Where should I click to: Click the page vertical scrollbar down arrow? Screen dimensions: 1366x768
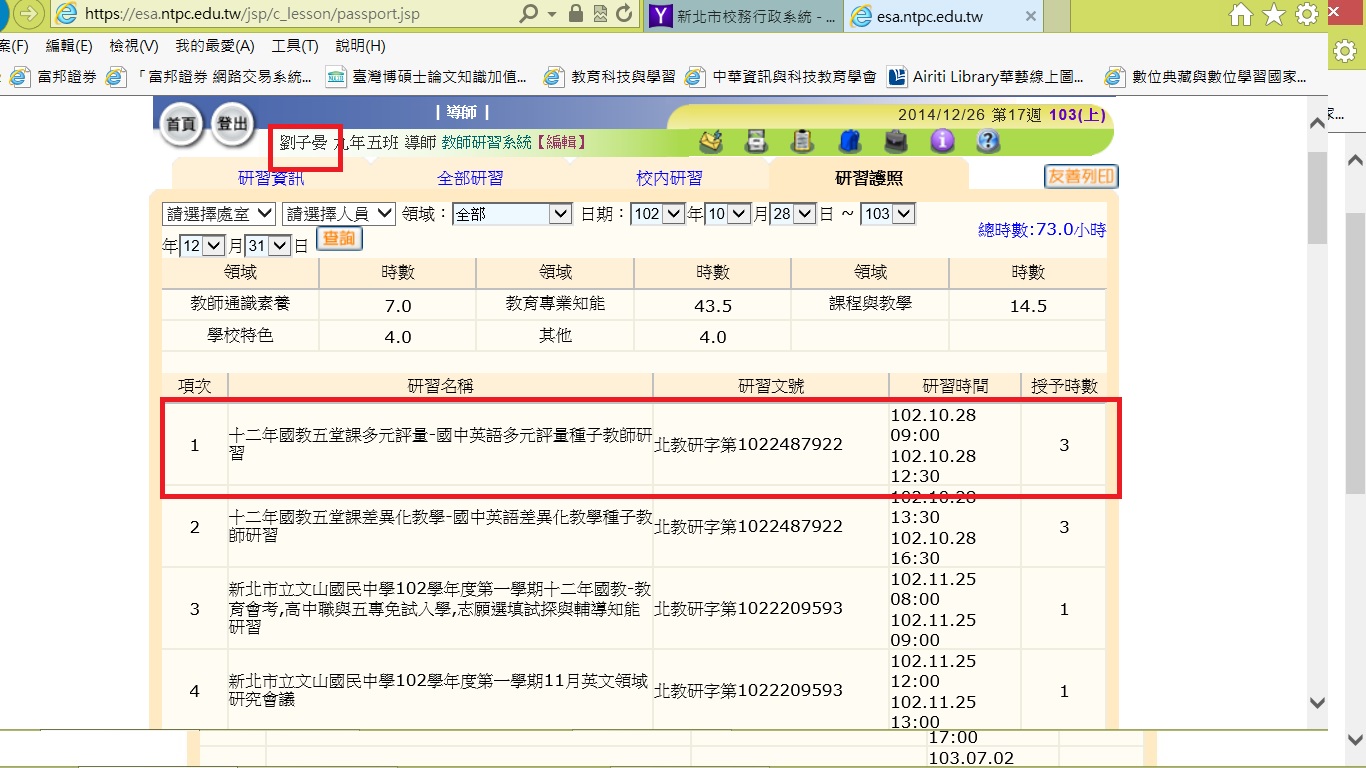1318,703
